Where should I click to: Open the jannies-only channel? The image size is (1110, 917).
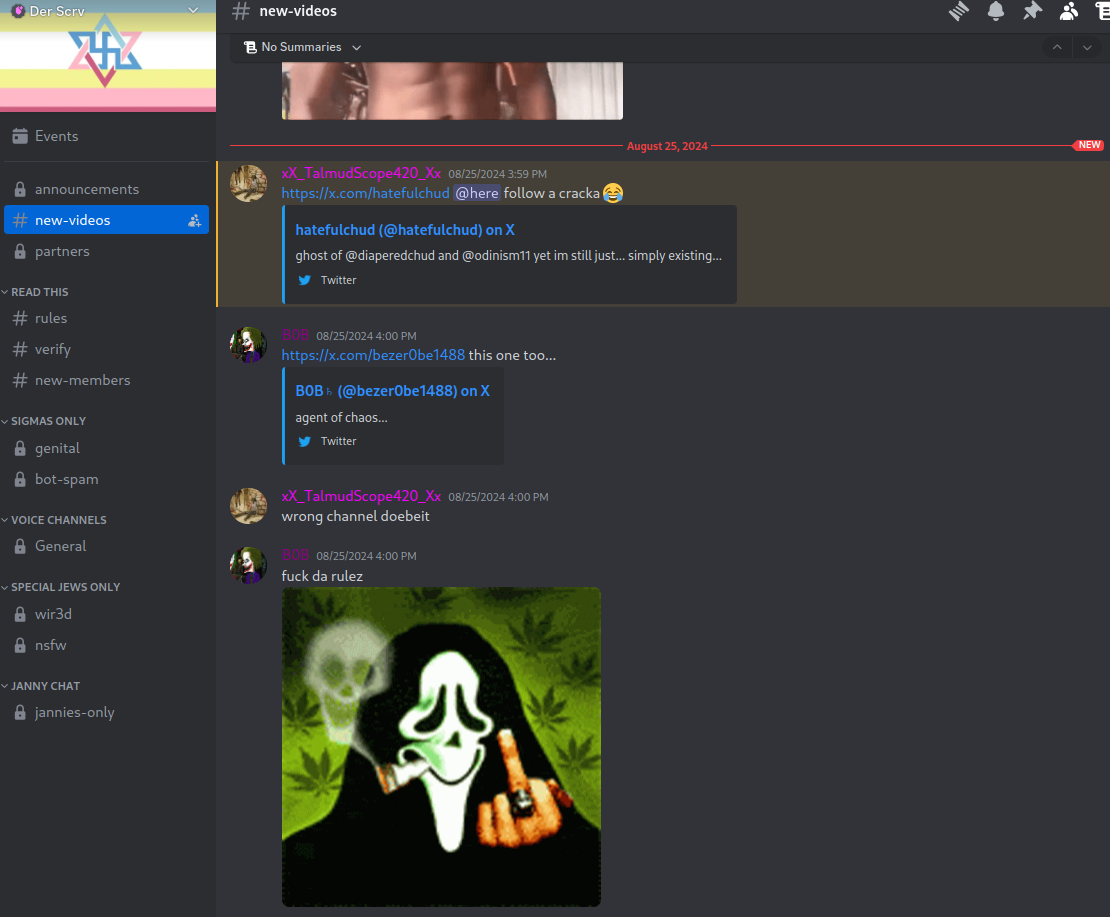click(x=106, y=712)
